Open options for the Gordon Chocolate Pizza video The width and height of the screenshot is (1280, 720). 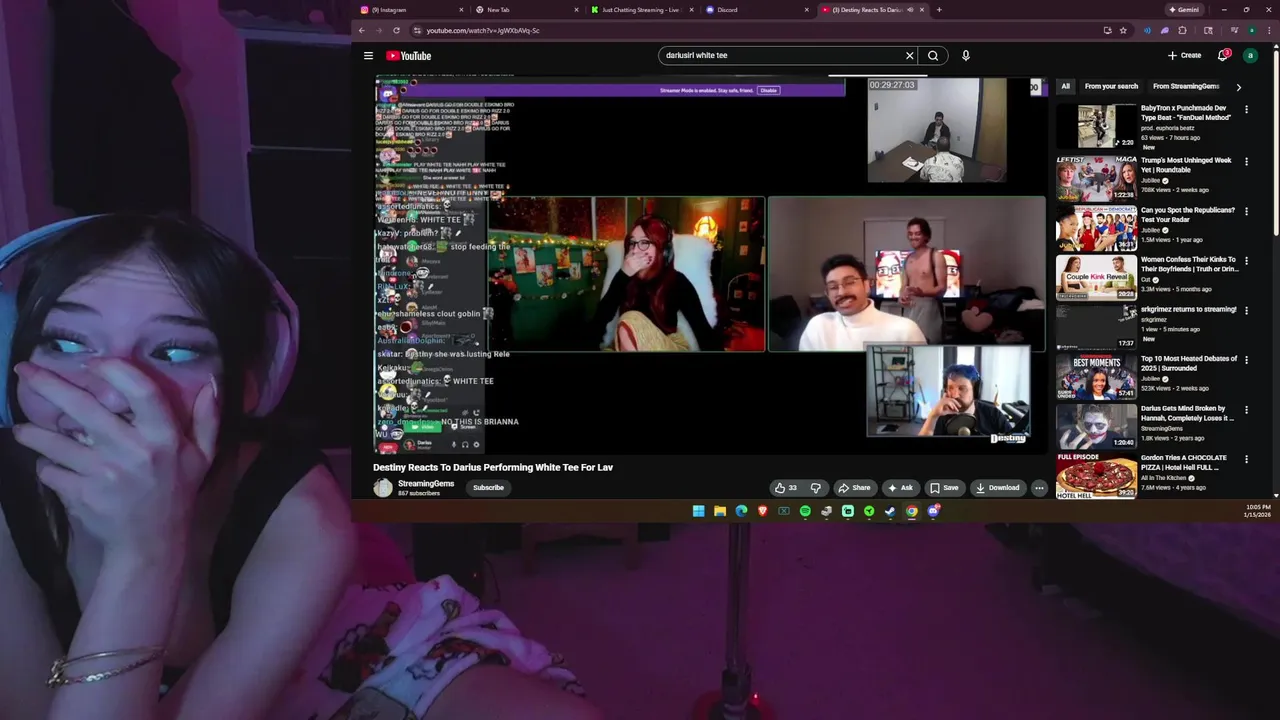(x=1246, y=459)
